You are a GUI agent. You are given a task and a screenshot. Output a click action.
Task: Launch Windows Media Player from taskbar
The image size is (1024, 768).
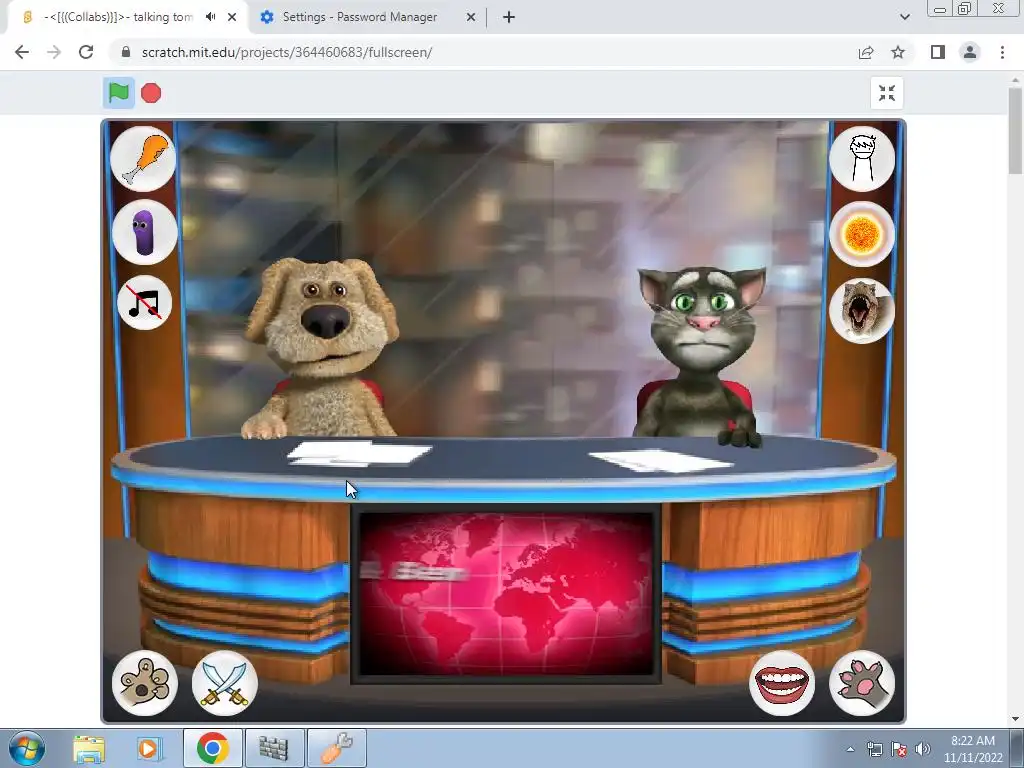pyautogui.click(x=150, y=748)
